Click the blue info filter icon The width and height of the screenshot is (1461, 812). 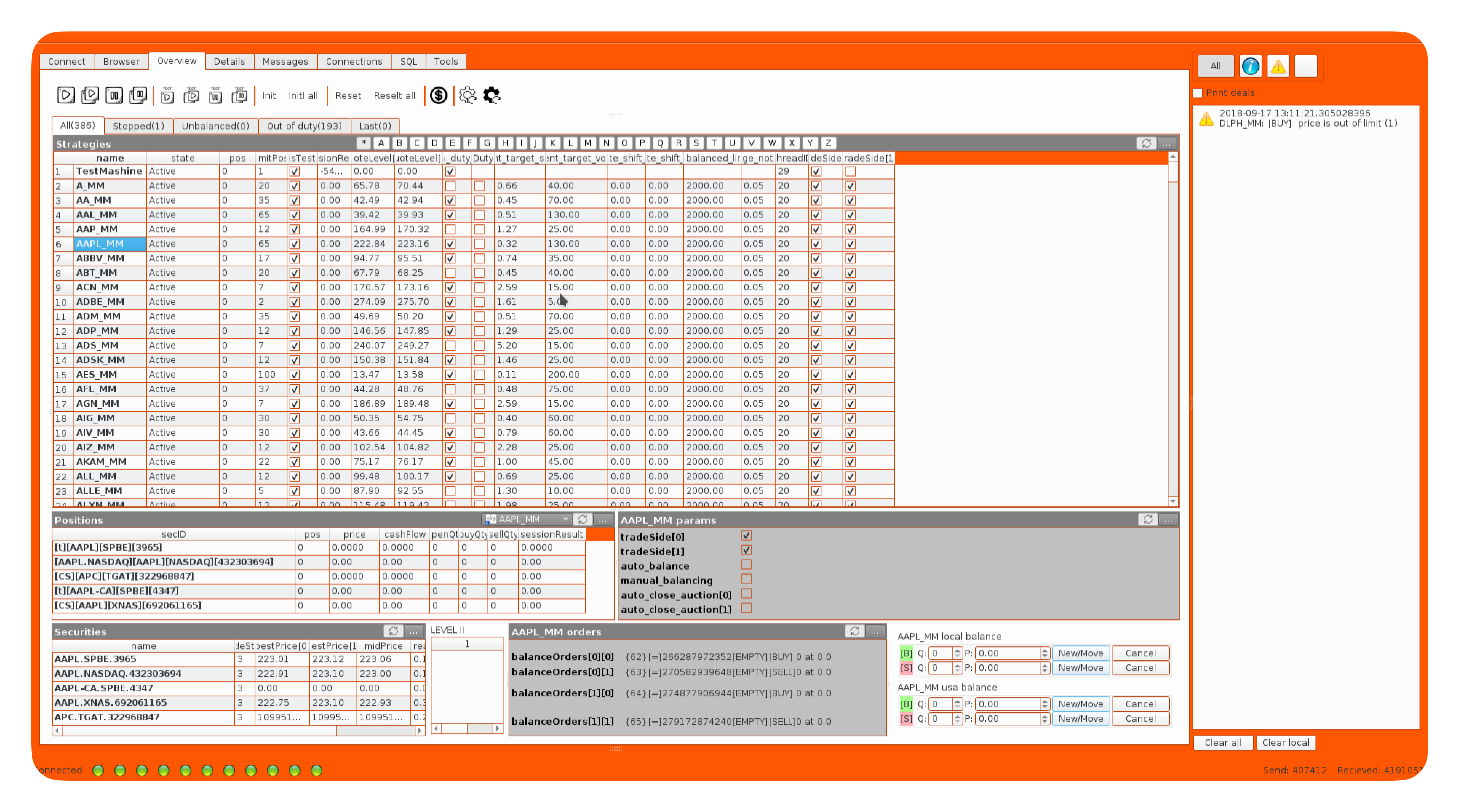coord(1250,66)
